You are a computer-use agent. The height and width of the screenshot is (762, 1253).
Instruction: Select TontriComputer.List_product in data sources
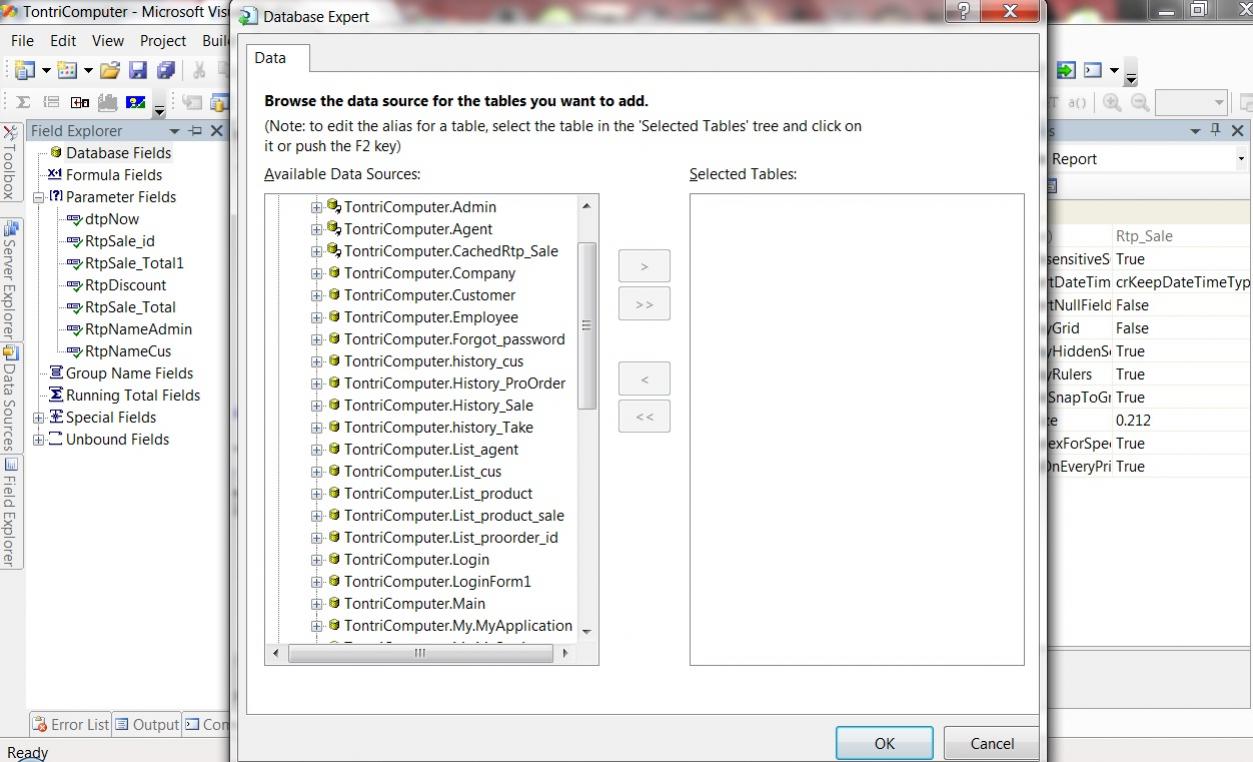(x=438, y=493)
